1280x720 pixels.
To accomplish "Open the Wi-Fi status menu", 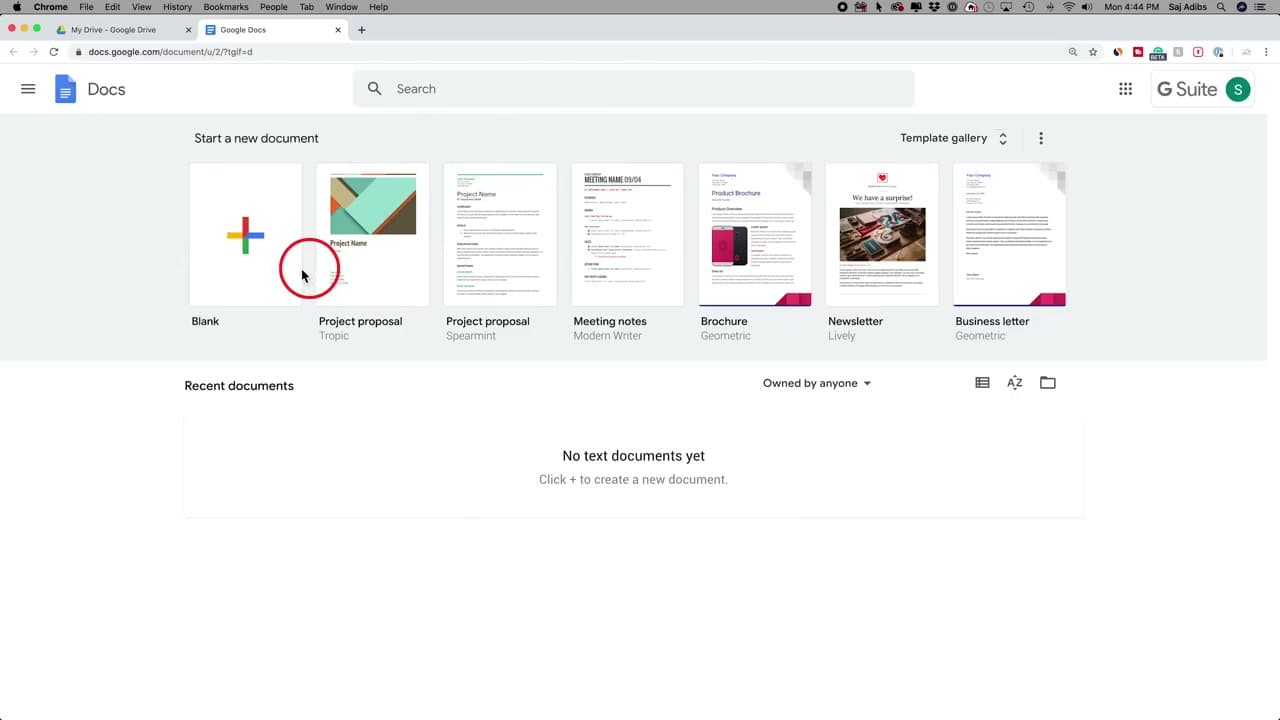I will click(x=1069, y=7).
